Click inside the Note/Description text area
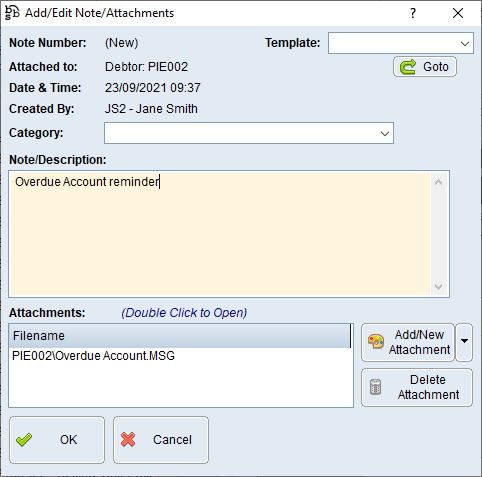Viewport: 482px width, 477px height. pos(220,234)
